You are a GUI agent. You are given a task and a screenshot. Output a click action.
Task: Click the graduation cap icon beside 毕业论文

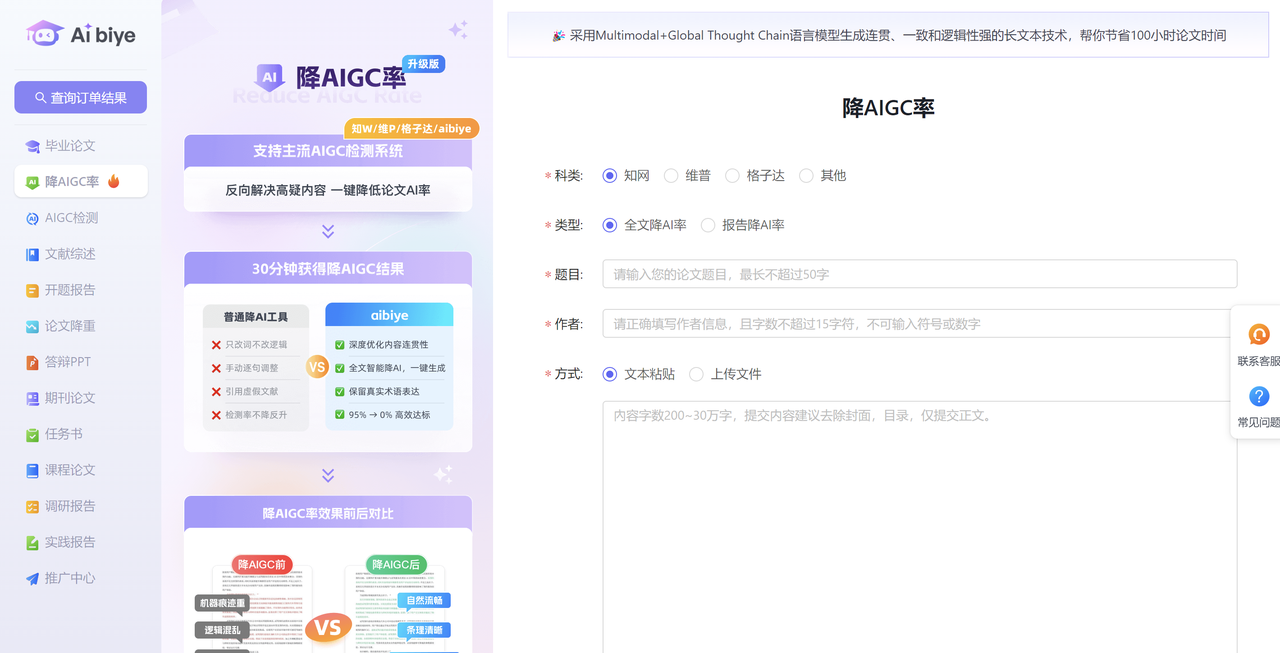tap(33, 146)
